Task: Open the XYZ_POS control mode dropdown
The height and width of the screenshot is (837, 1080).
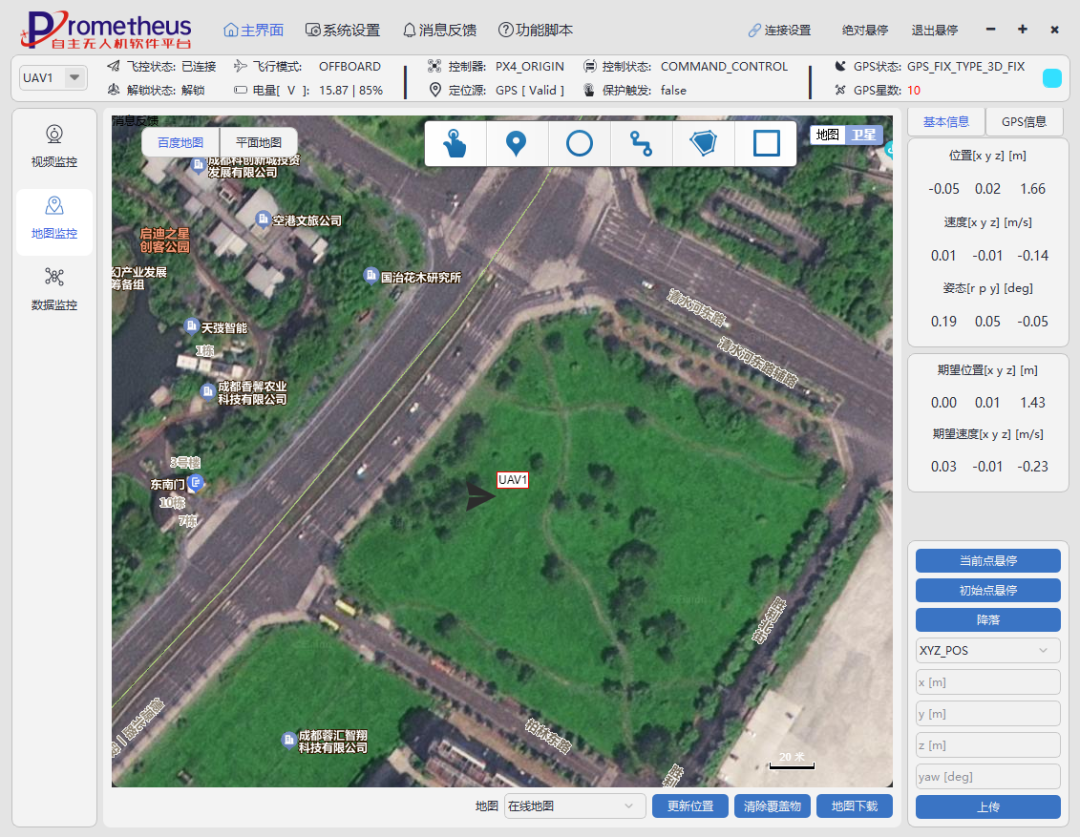Action: coord(987,650)
